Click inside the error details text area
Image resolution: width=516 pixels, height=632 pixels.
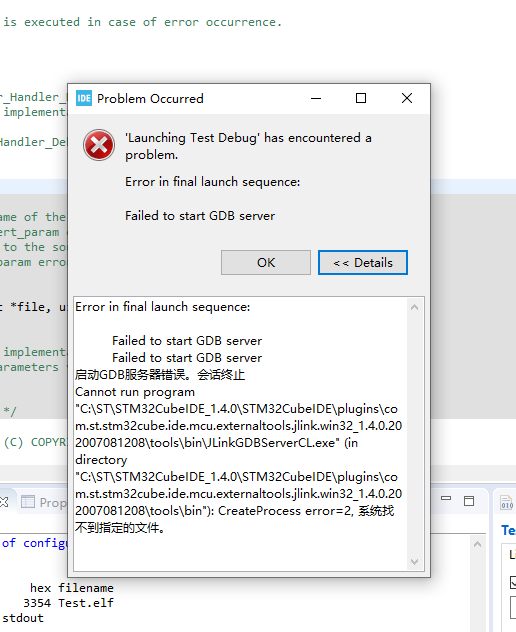click(241, 434)
